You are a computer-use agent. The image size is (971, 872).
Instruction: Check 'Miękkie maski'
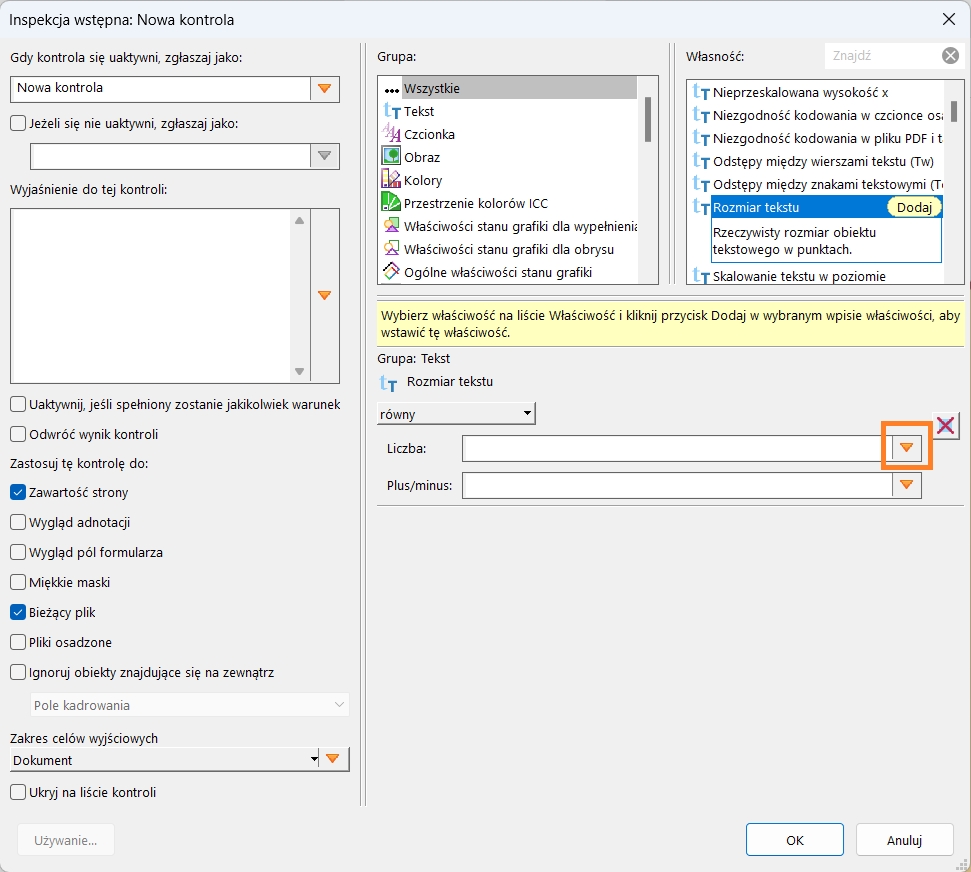pyautogui.click(x=18, y=582)
